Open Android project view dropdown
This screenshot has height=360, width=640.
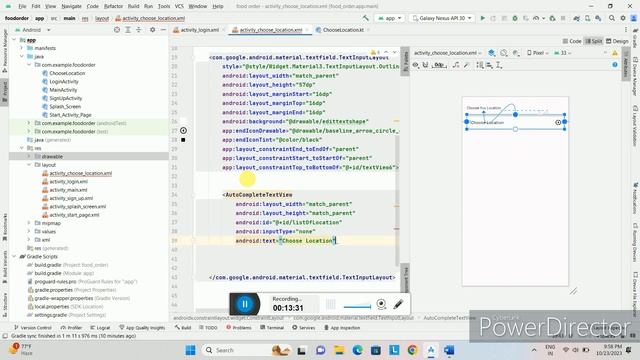click(x=33, y=30)
